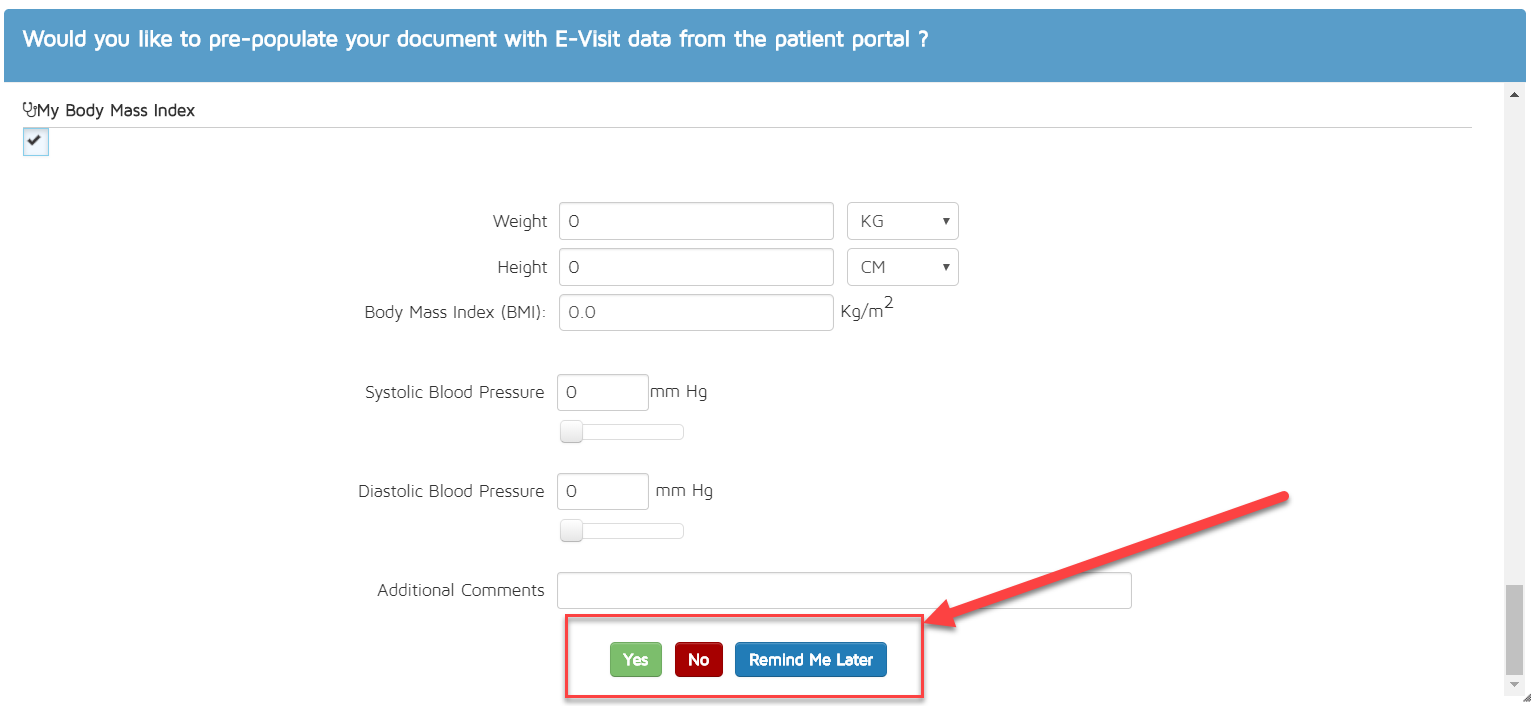Click the Systolic Blood Pressure number box

[x=602, y=392]
